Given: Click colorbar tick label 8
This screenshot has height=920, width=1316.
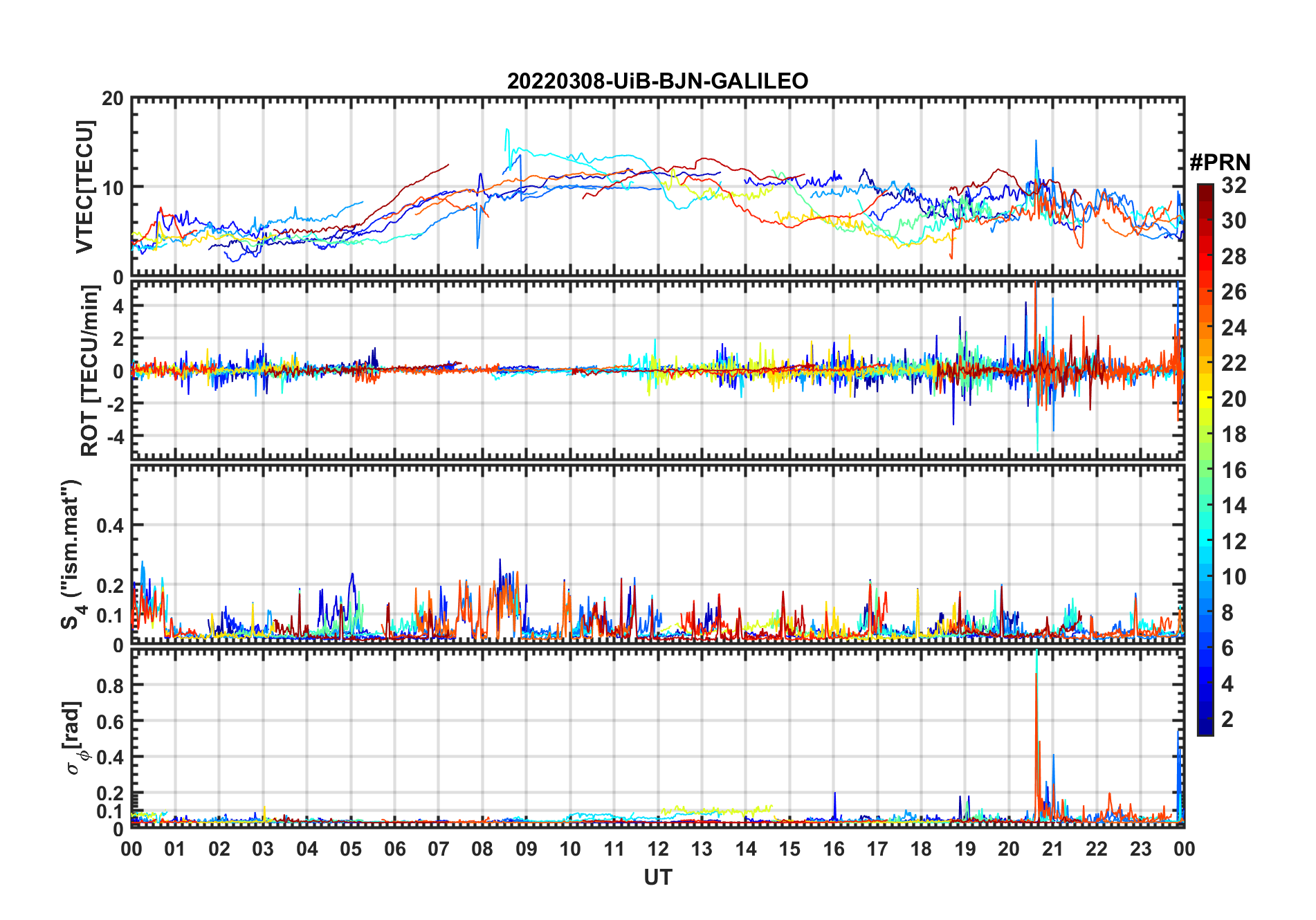Looking at the screenshot, I should coord(1227,613).
